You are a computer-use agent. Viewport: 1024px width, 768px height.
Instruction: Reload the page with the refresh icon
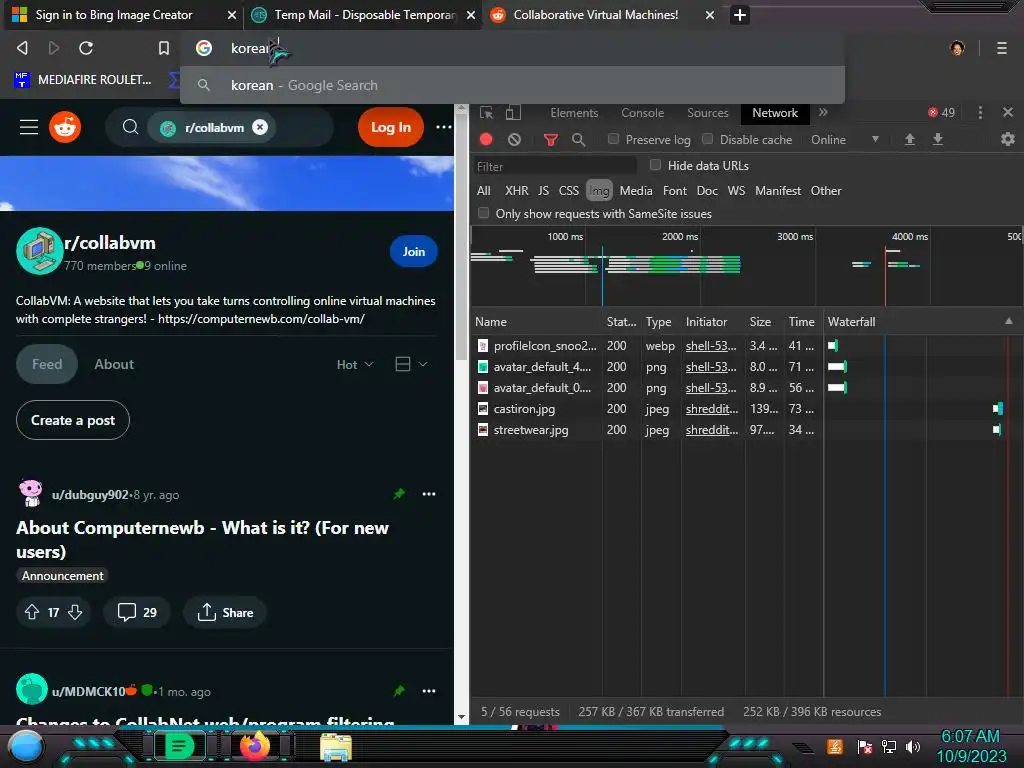pyautogui.click(x=86, y=48)
